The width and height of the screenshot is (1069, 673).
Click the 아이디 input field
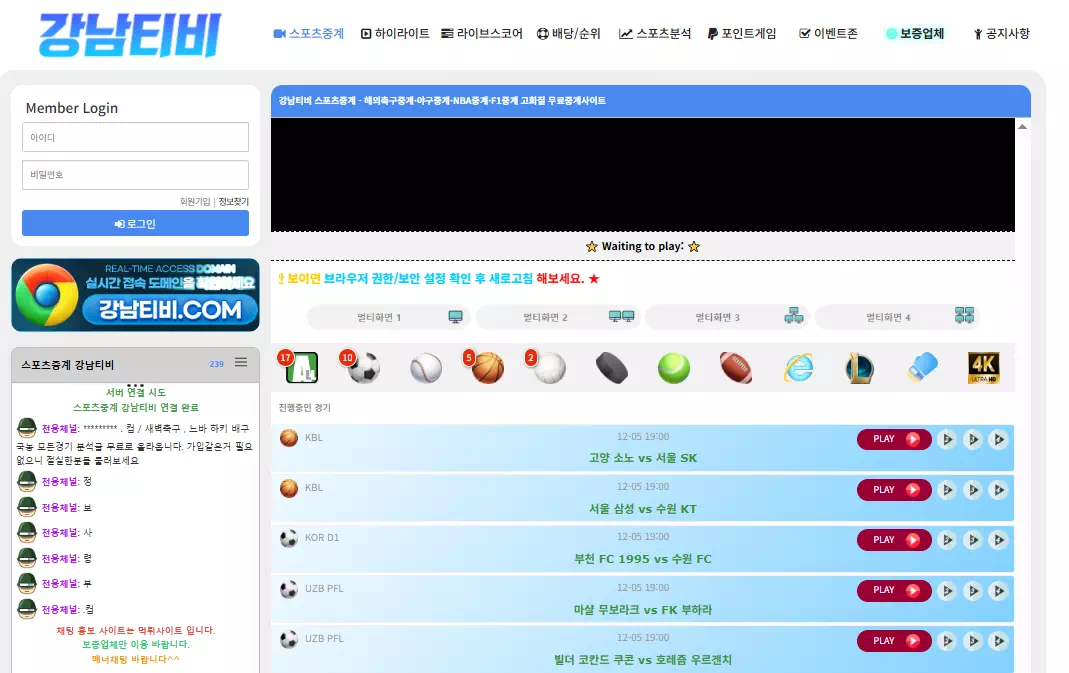pos(135,137)
